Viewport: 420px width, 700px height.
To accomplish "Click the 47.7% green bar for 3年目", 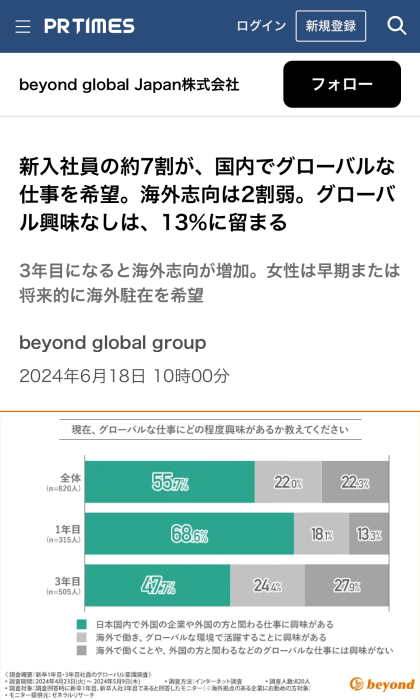I will pos(158,585).
